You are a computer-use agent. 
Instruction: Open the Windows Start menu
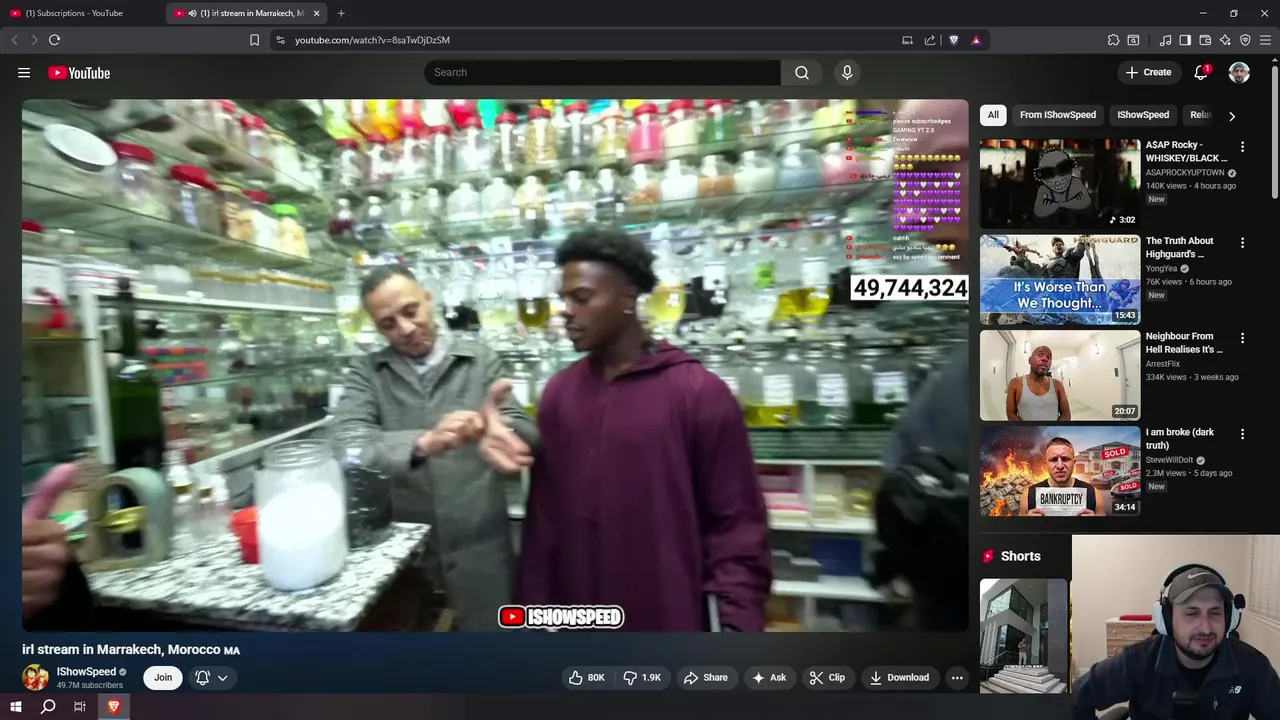(16, 707)
